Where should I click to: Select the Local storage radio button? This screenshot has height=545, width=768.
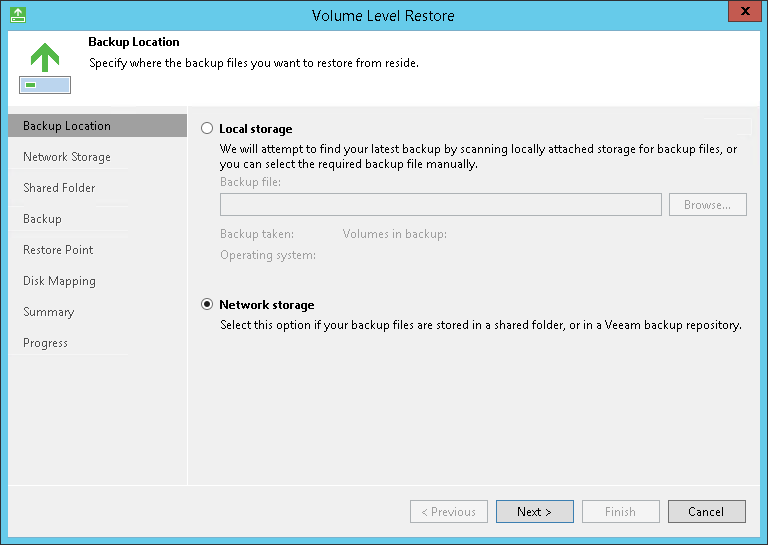[207, 129]
